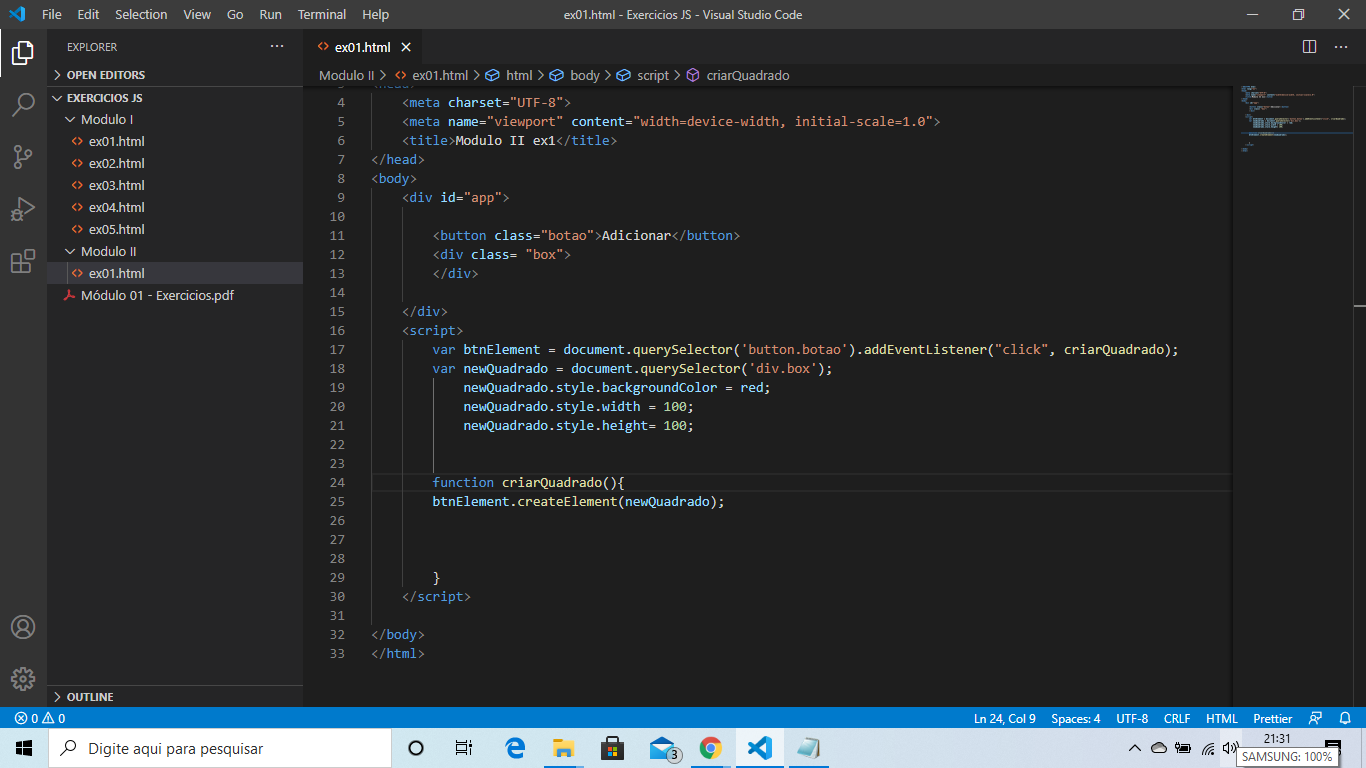The height and width of the screenshot is (768, 1366).
Task: Open ex05.html in Modulo I
Action: tap(175, 229)
